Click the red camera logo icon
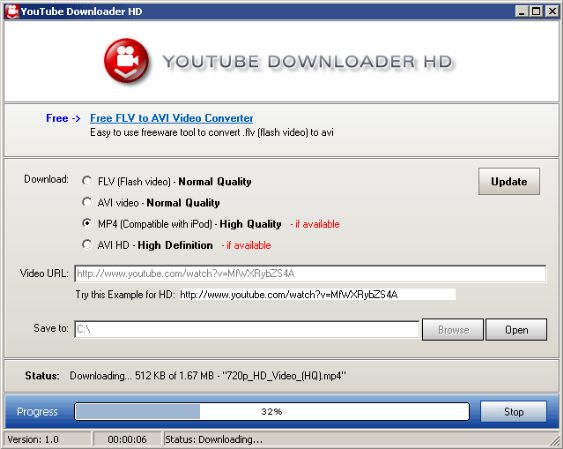The height and width of the screenshot is (449, 563). (126, 61)
